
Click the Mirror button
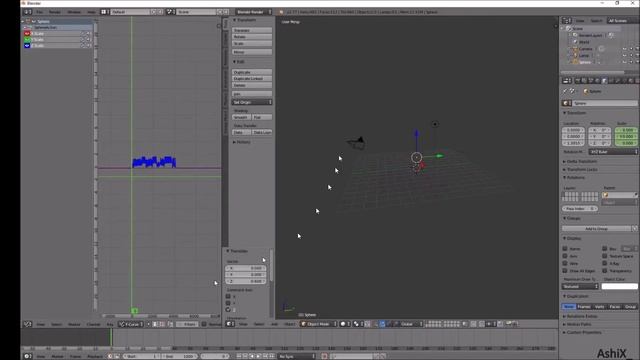point(252,52)
